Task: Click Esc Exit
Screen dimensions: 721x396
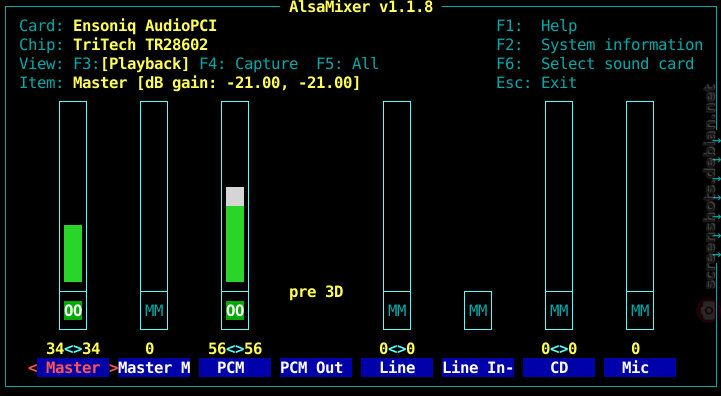Action: click(537, 83)
